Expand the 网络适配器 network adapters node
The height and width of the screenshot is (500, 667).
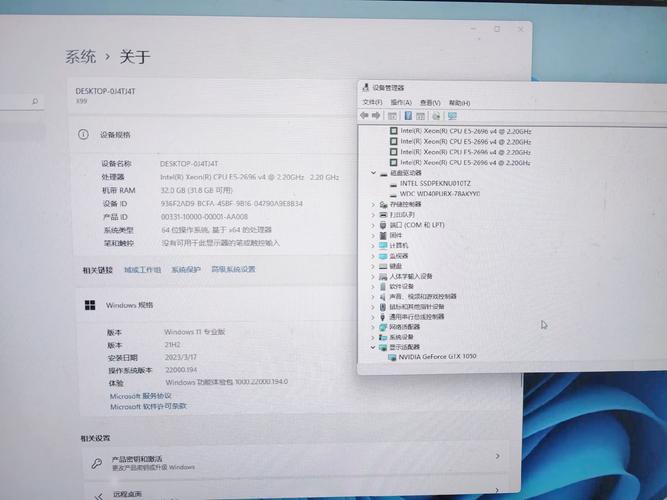pyautogui.click(x=373, y=327)
